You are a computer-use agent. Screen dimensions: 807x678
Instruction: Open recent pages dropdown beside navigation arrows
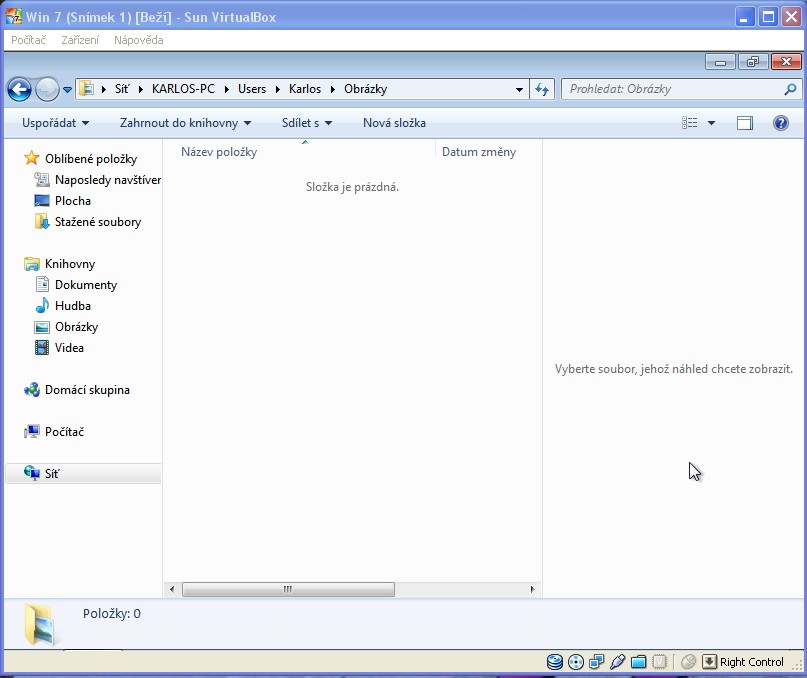[x=67, y=90]
